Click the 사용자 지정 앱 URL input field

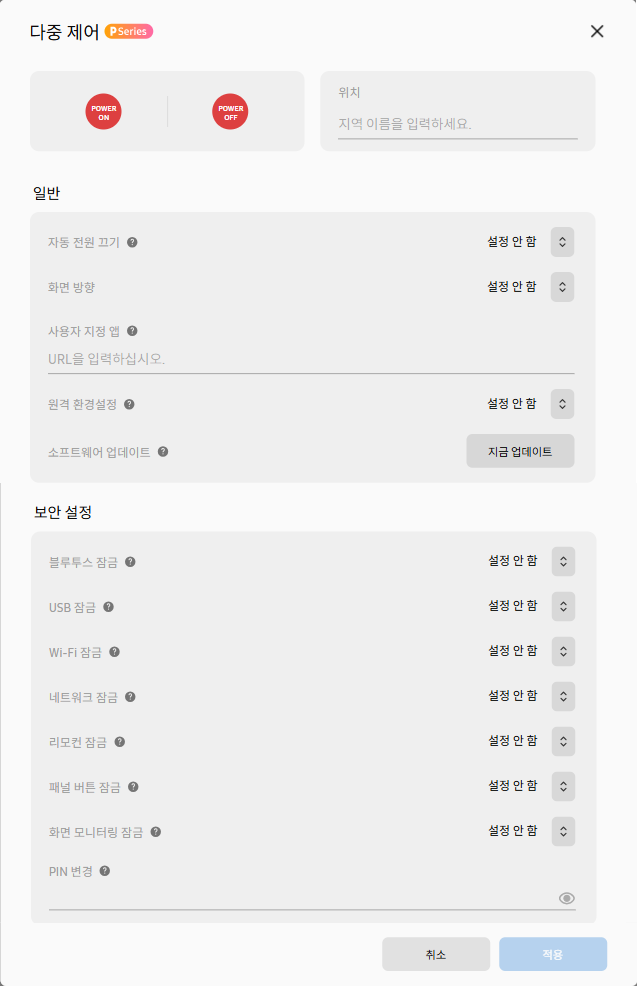click(311, 359)
